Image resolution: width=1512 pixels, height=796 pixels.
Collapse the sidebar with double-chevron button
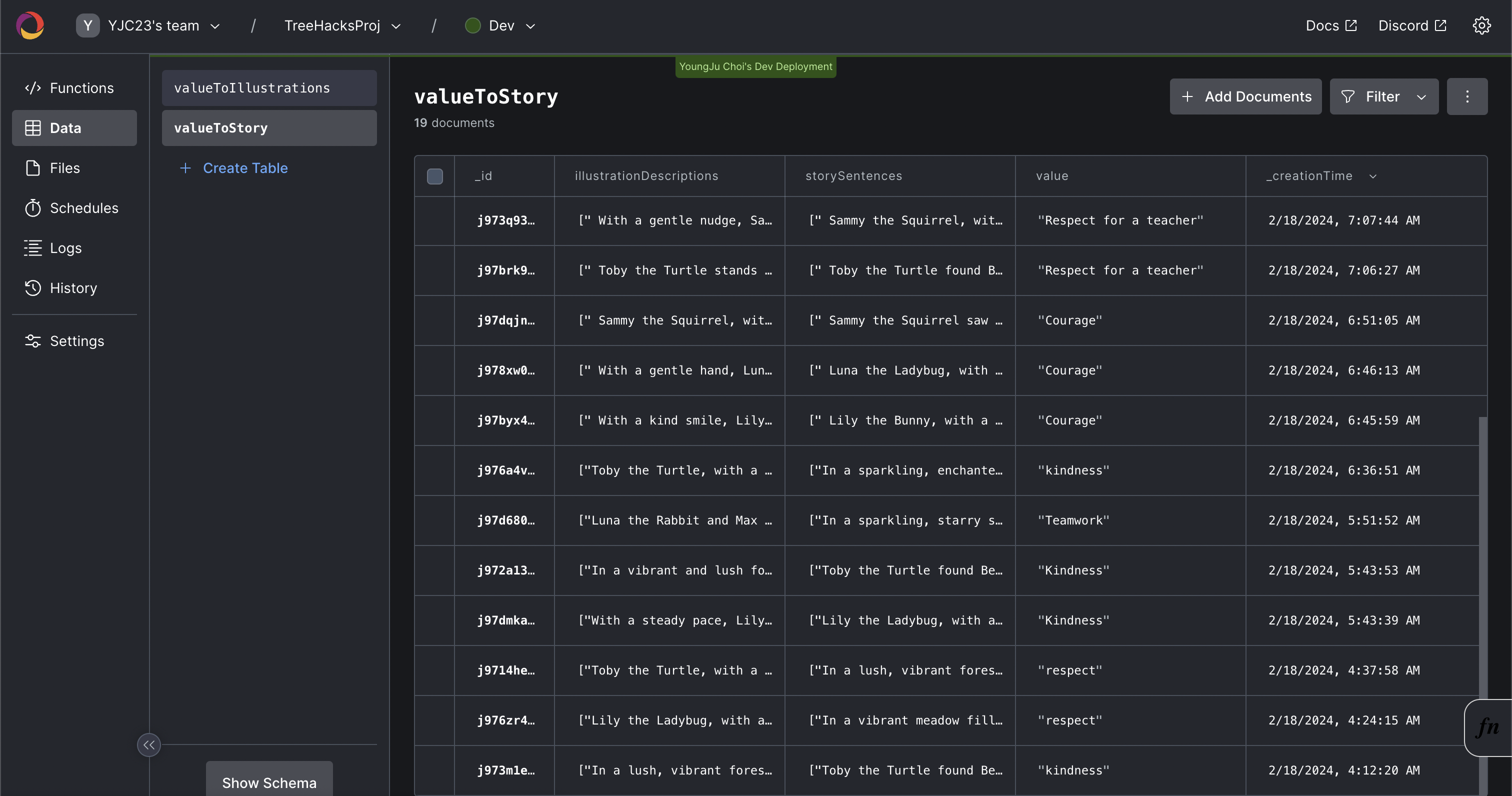pos(148,745)
